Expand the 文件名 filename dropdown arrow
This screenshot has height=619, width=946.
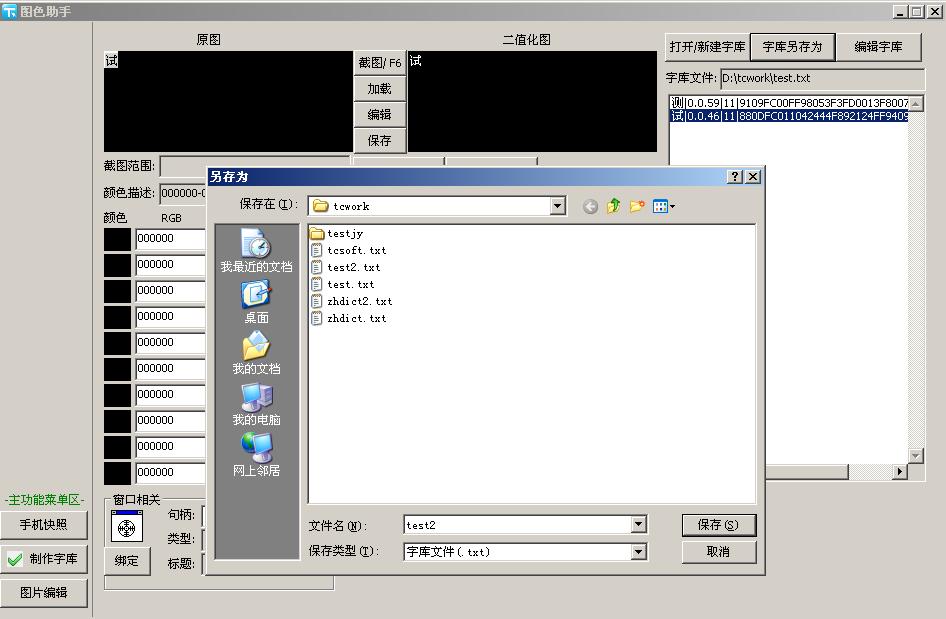639,524
